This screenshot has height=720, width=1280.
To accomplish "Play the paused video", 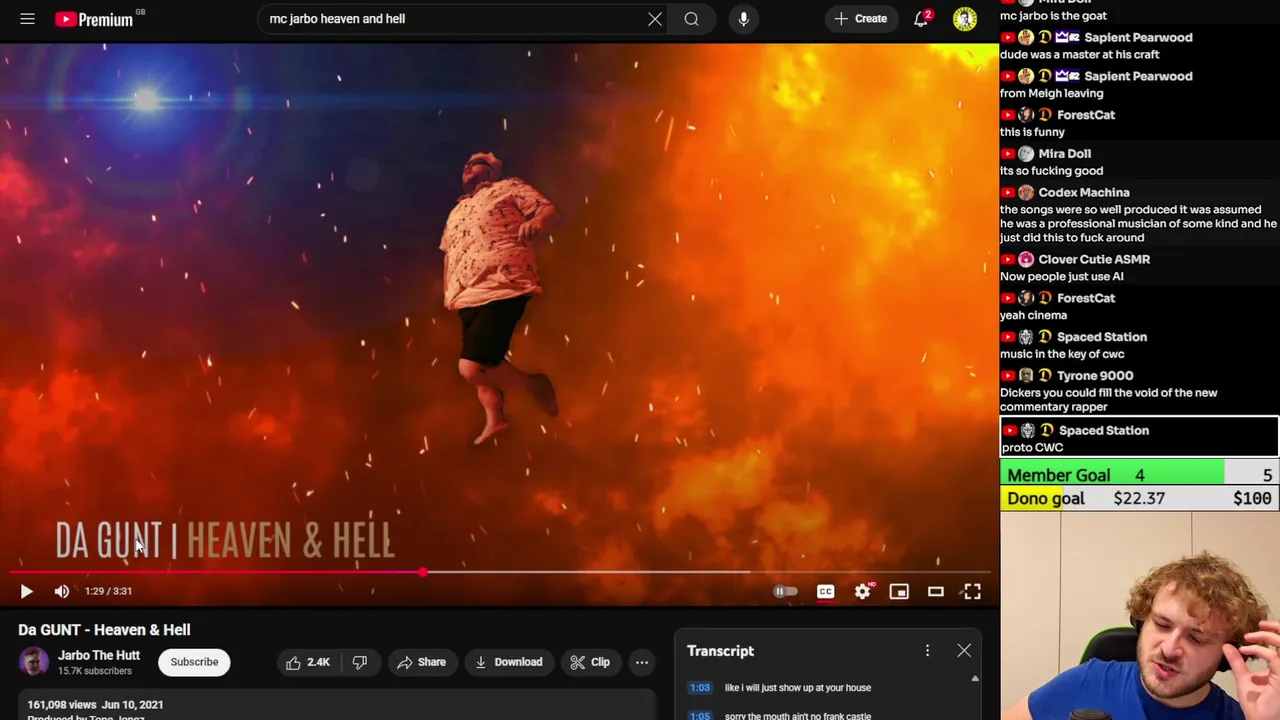I will click(26, 591).
